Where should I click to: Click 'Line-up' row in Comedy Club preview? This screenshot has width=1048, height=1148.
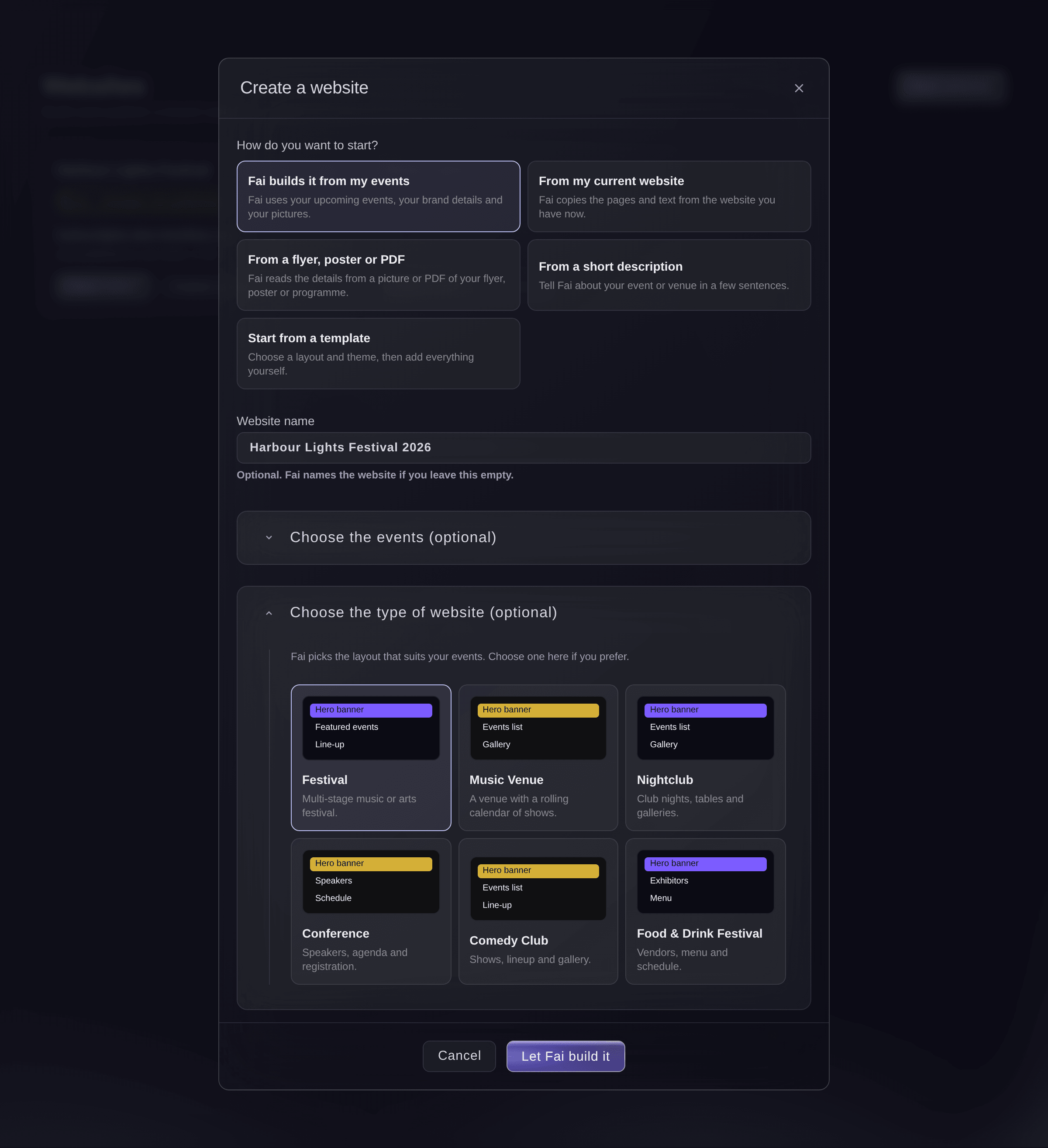pos(496,905)
